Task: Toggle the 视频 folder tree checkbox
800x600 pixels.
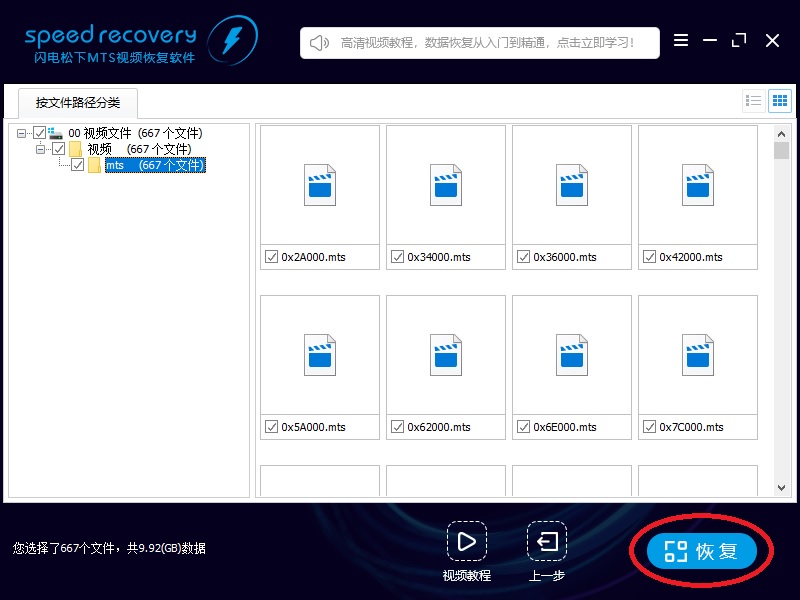Action: pyautogui.click(x=59, y=149)
